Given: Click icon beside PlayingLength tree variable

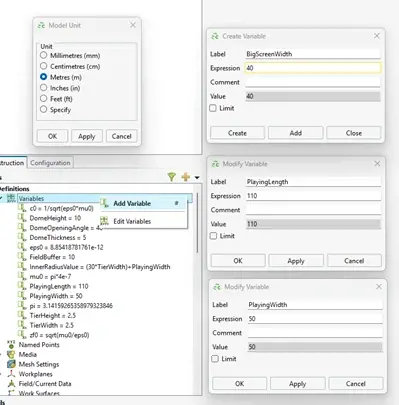Looking at the screenshot, I should (22, 286).
